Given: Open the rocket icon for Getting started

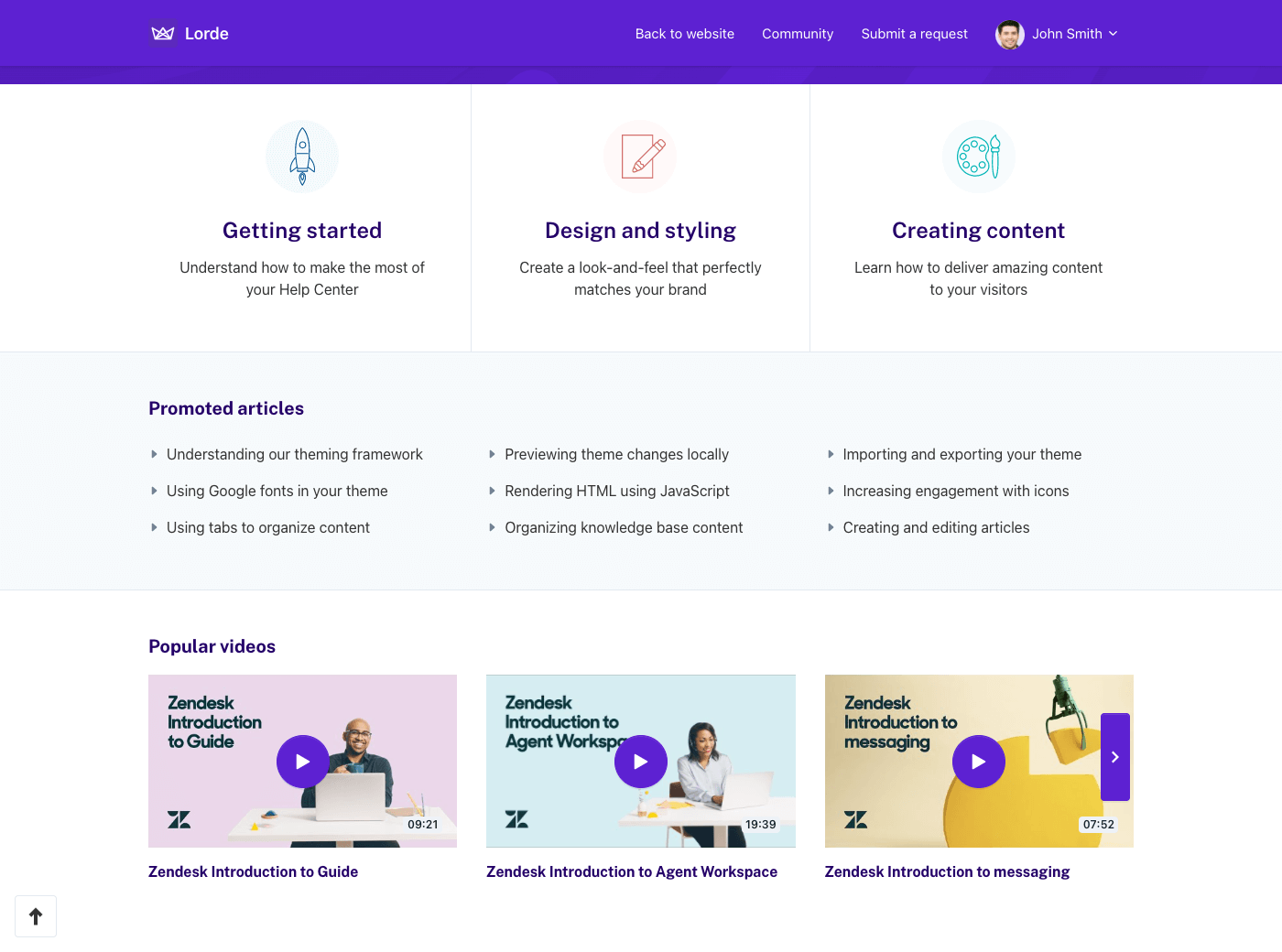Looking at the screenshot, I should 302,157.
